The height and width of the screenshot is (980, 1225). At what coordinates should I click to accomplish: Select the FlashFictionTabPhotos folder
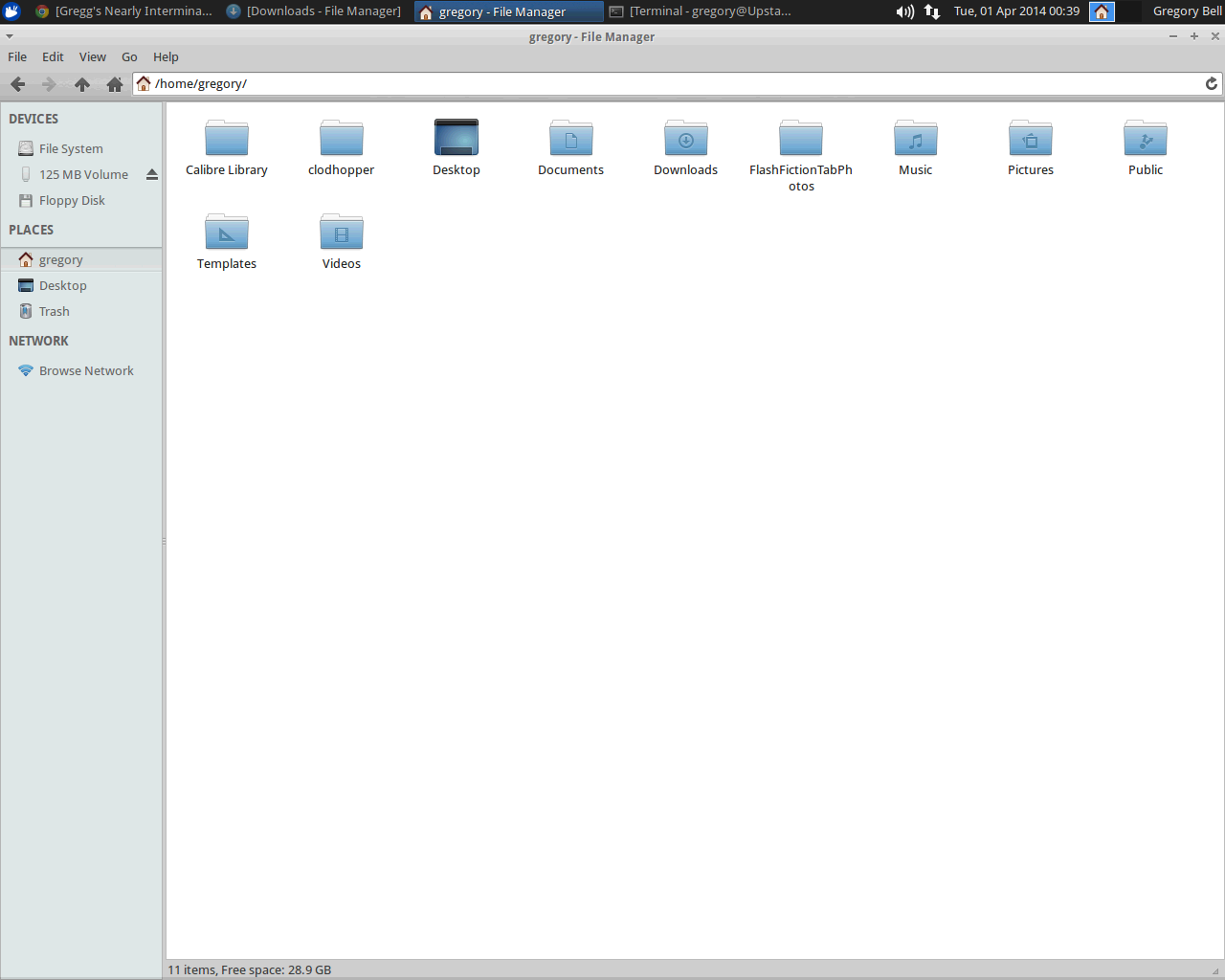[x=801, y=156]
